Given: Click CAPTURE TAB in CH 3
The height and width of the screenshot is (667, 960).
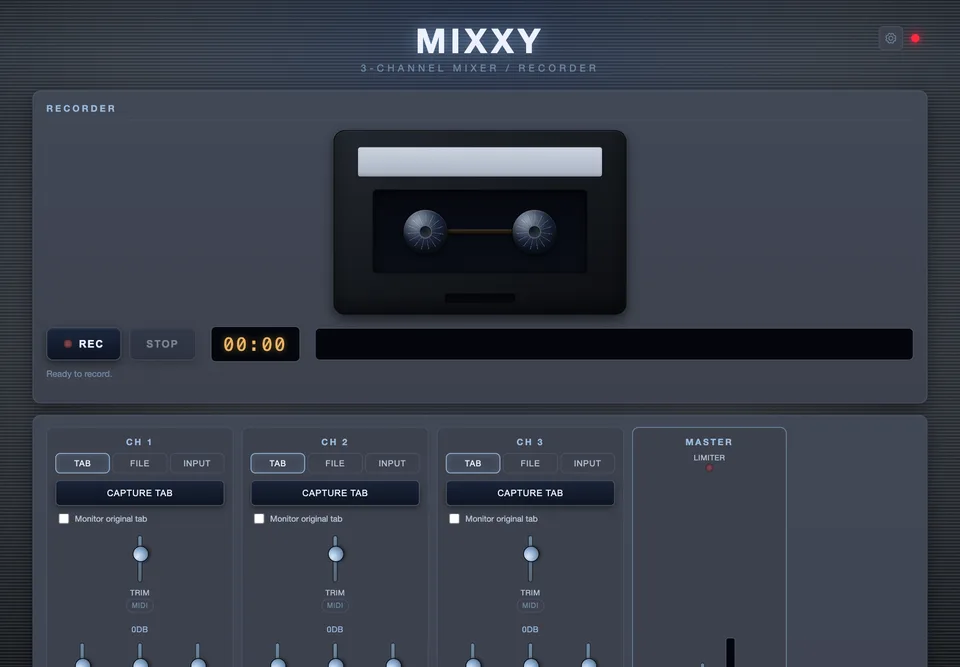Looking at the screenshot, I should [x=530, y=493].
